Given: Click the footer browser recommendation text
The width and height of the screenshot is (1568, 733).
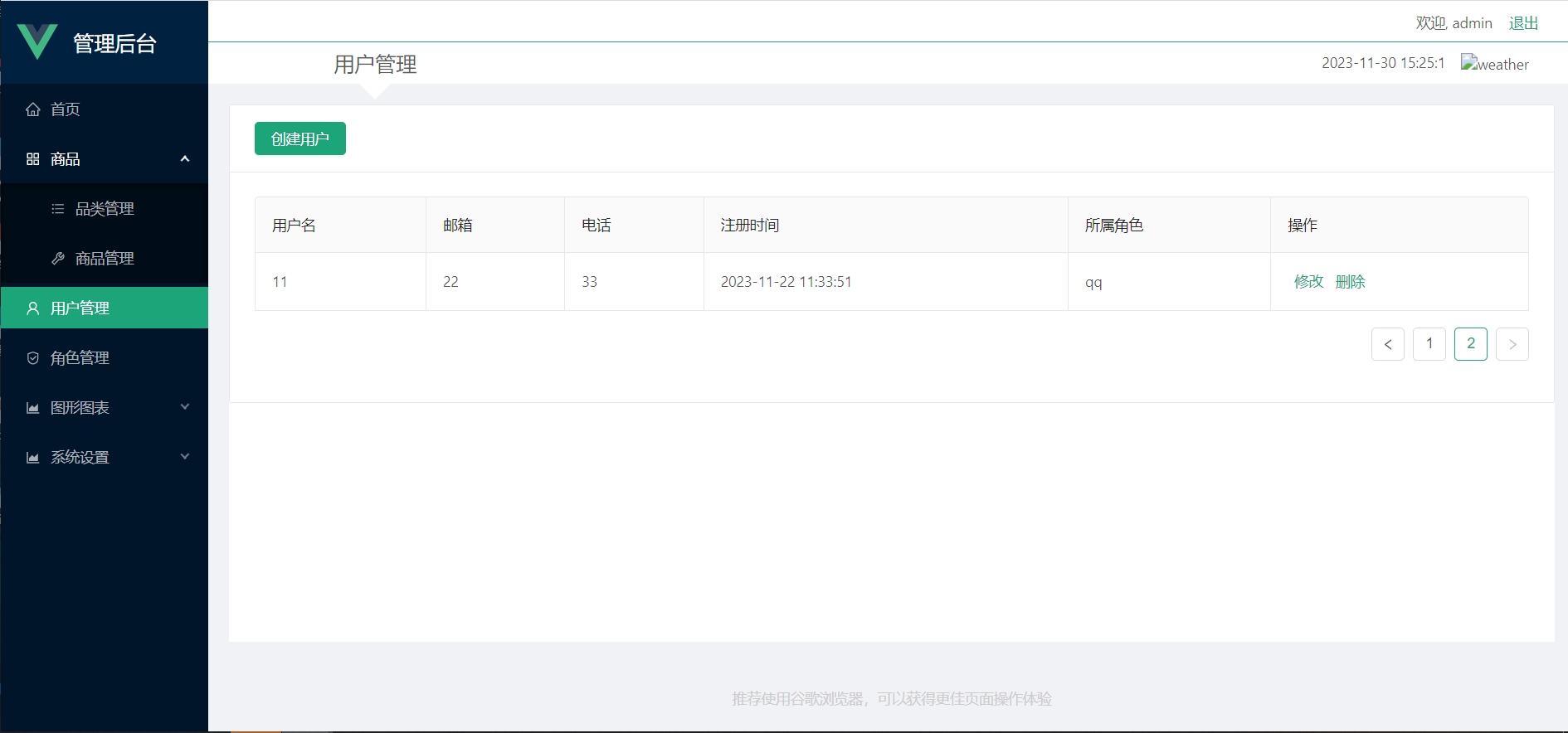Looking at the screenshot, I should pos(892,699).
